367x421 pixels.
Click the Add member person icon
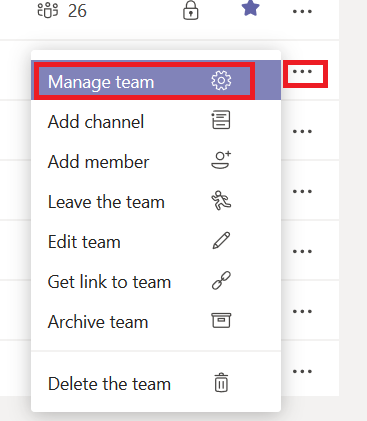pyautogui.click(x=221, y=160)
